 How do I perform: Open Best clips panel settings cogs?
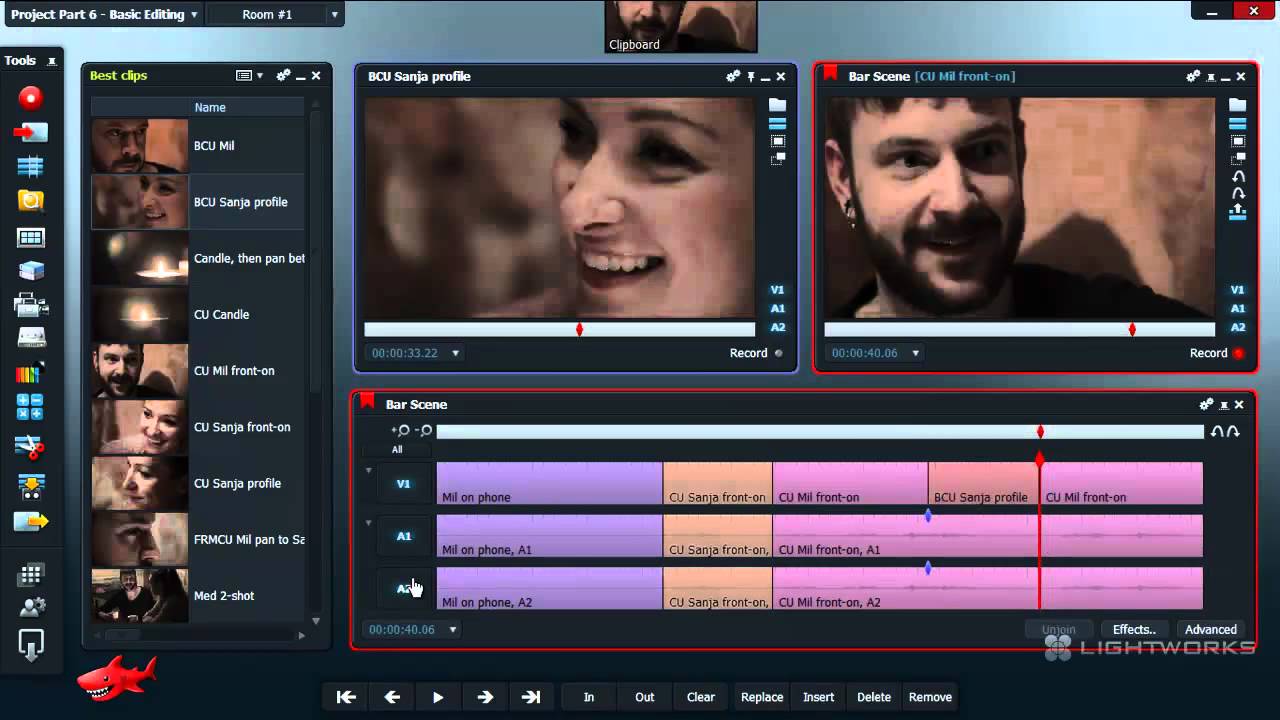[x=283, y=76]
